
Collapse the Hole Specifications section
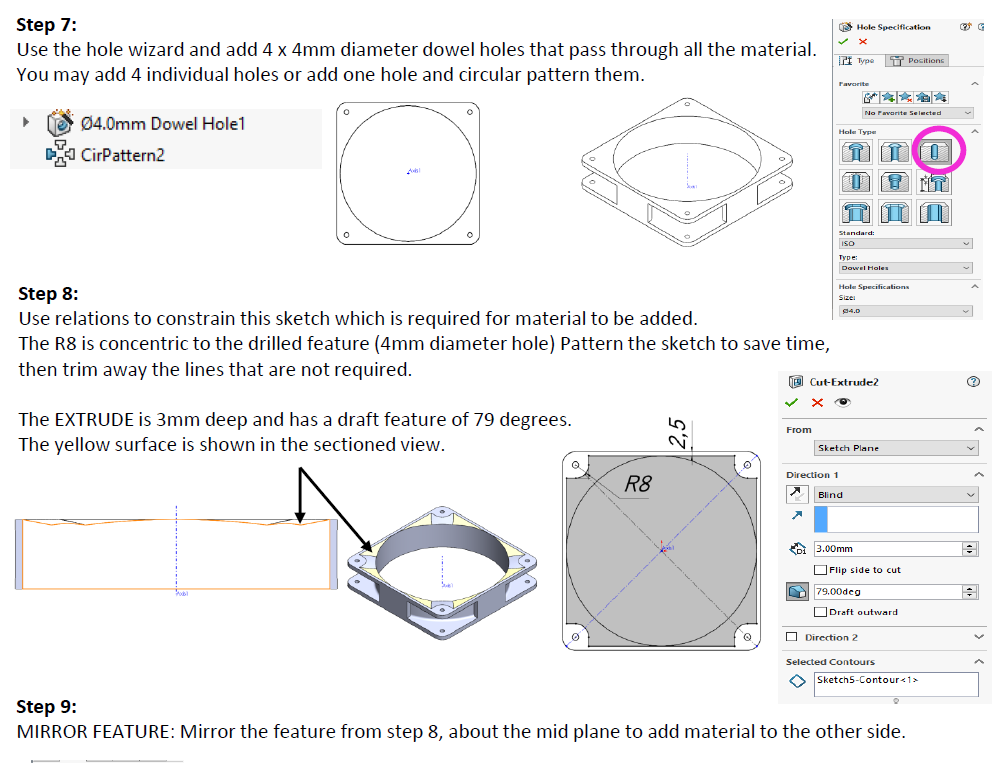pyautogui.click(x=975, y=287)
